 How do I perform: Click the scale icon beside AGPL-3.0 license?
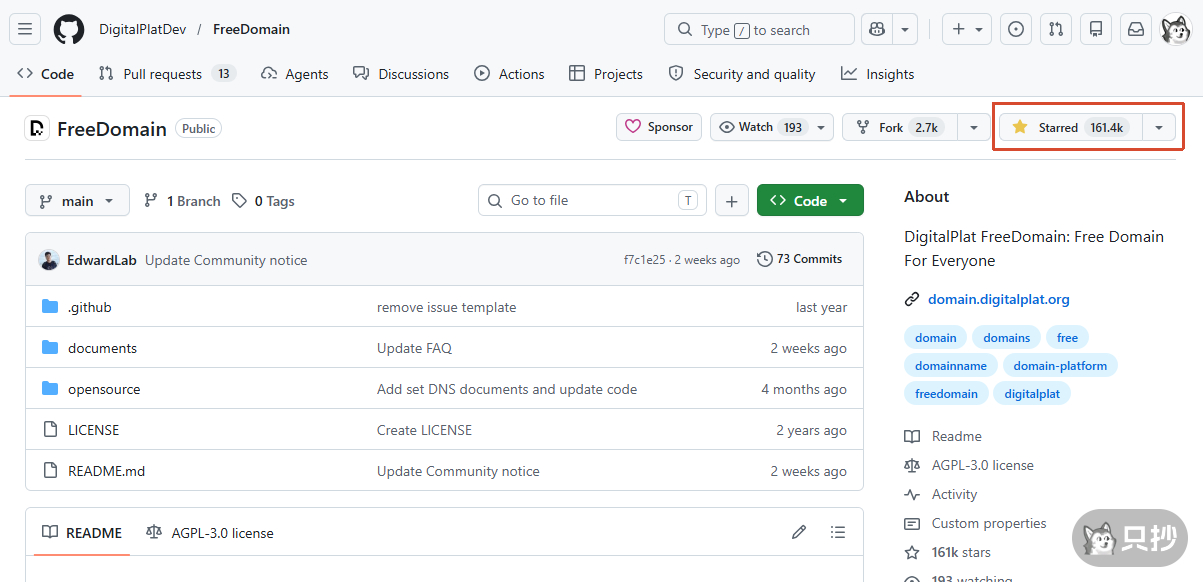(912, 465)
